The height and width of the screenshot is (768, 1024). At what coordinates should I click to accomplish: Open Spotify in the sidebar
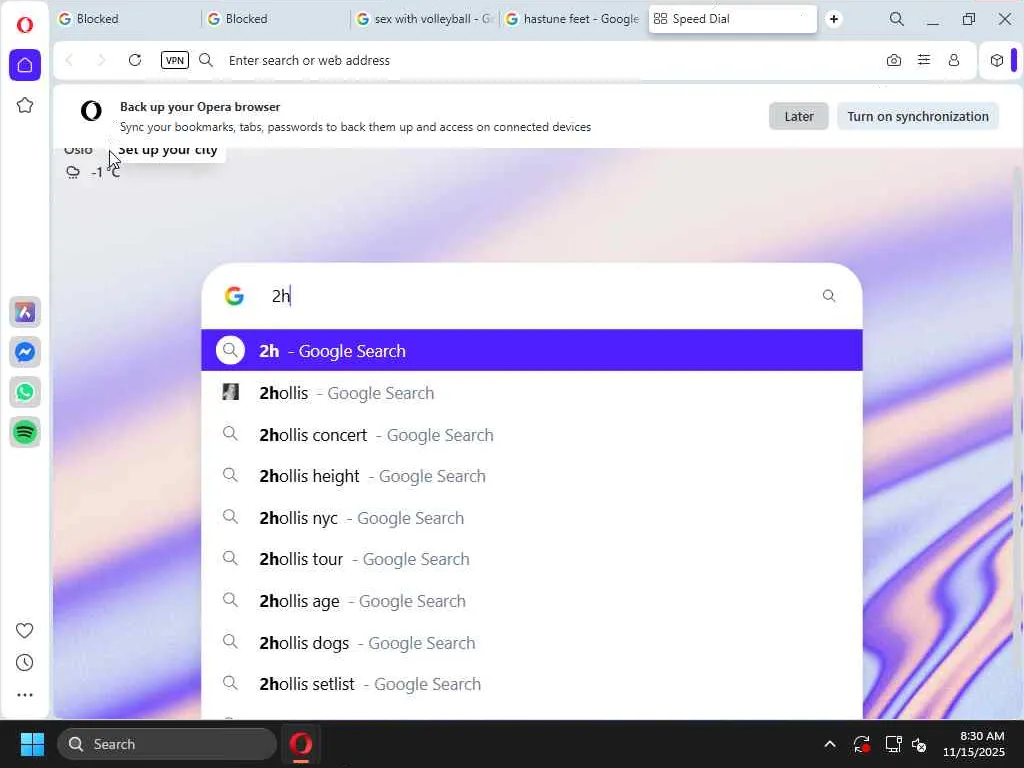(x=25, y=432)
